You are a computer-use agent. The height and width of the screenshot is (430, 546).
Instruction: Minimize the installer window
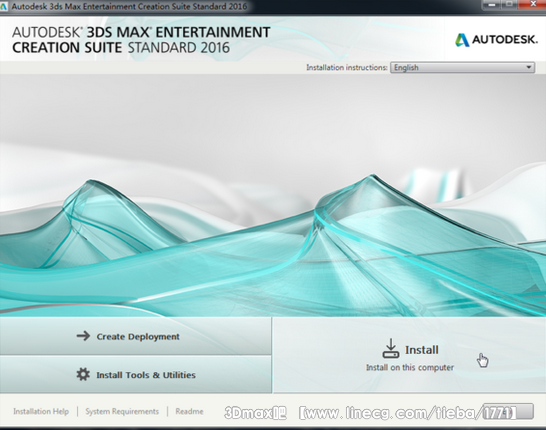coord(492,4)
